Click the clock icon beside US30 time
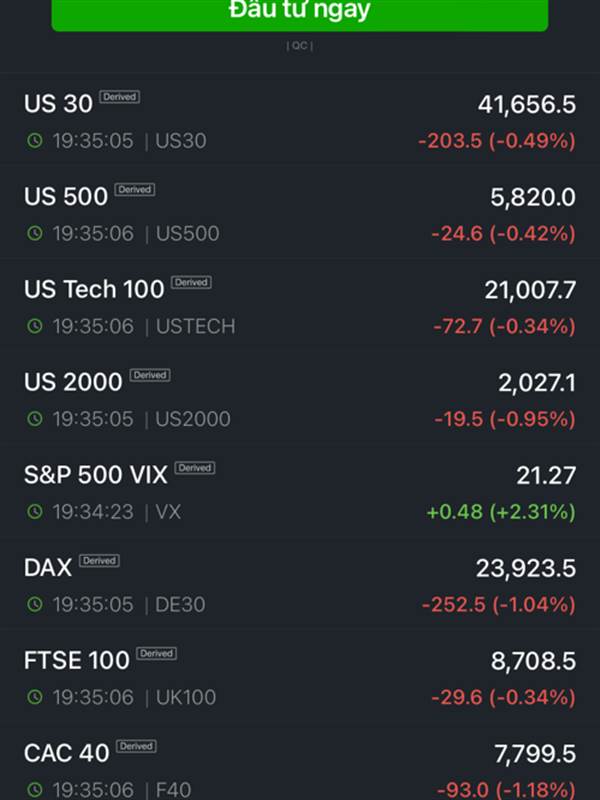 (x=35, y=140)
